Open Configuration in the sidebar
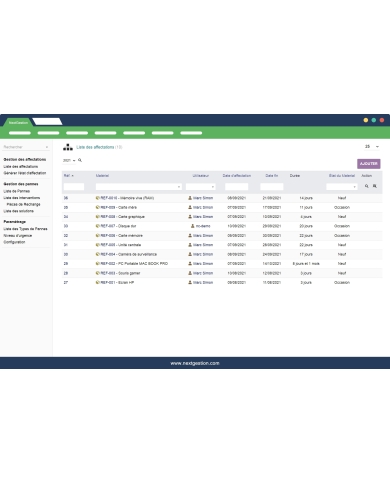Viewport: 390px width, 484px height. click(14, 242)
